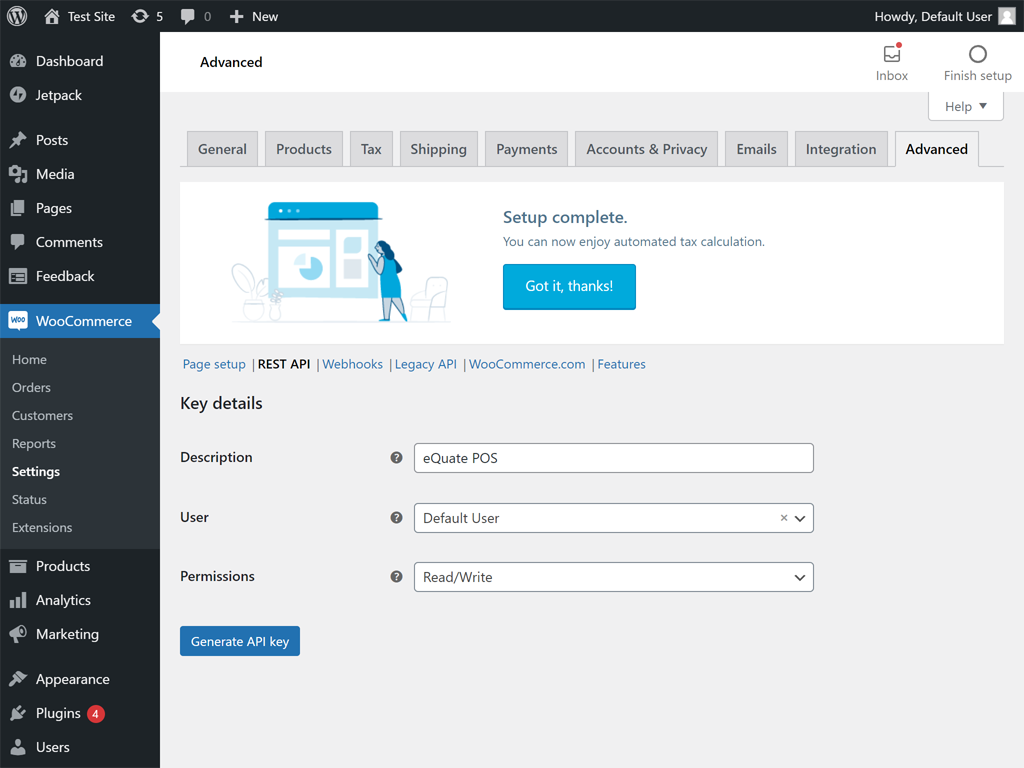Click help tooltip icon beside Permissions

pyautogui.click(x=396, y=577)
